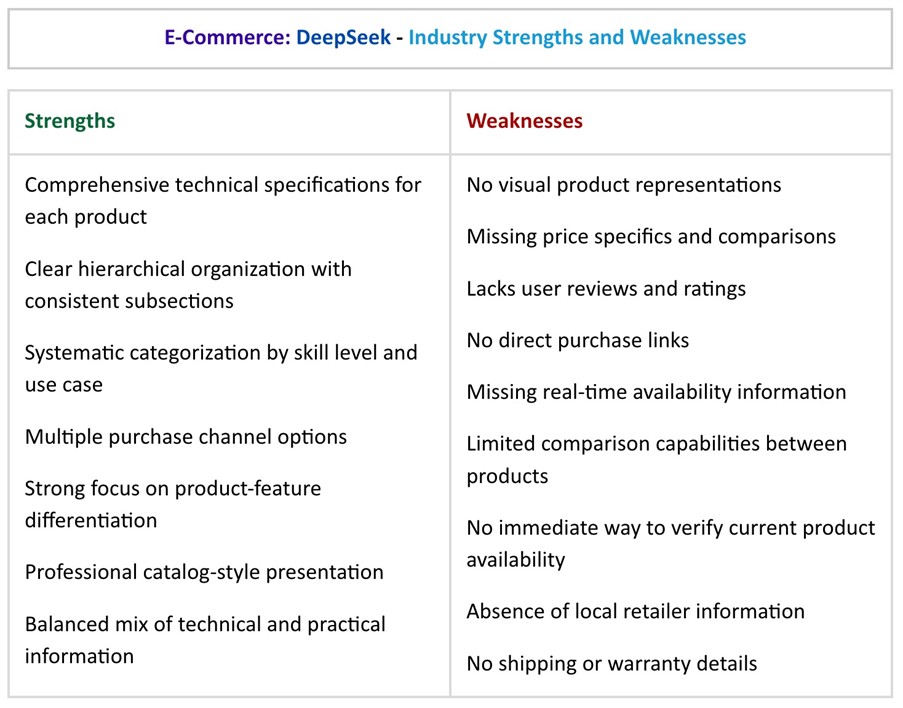Select the Industry Strengths and Weaknesses heading
903x708 pixels.
pos(577,38)
